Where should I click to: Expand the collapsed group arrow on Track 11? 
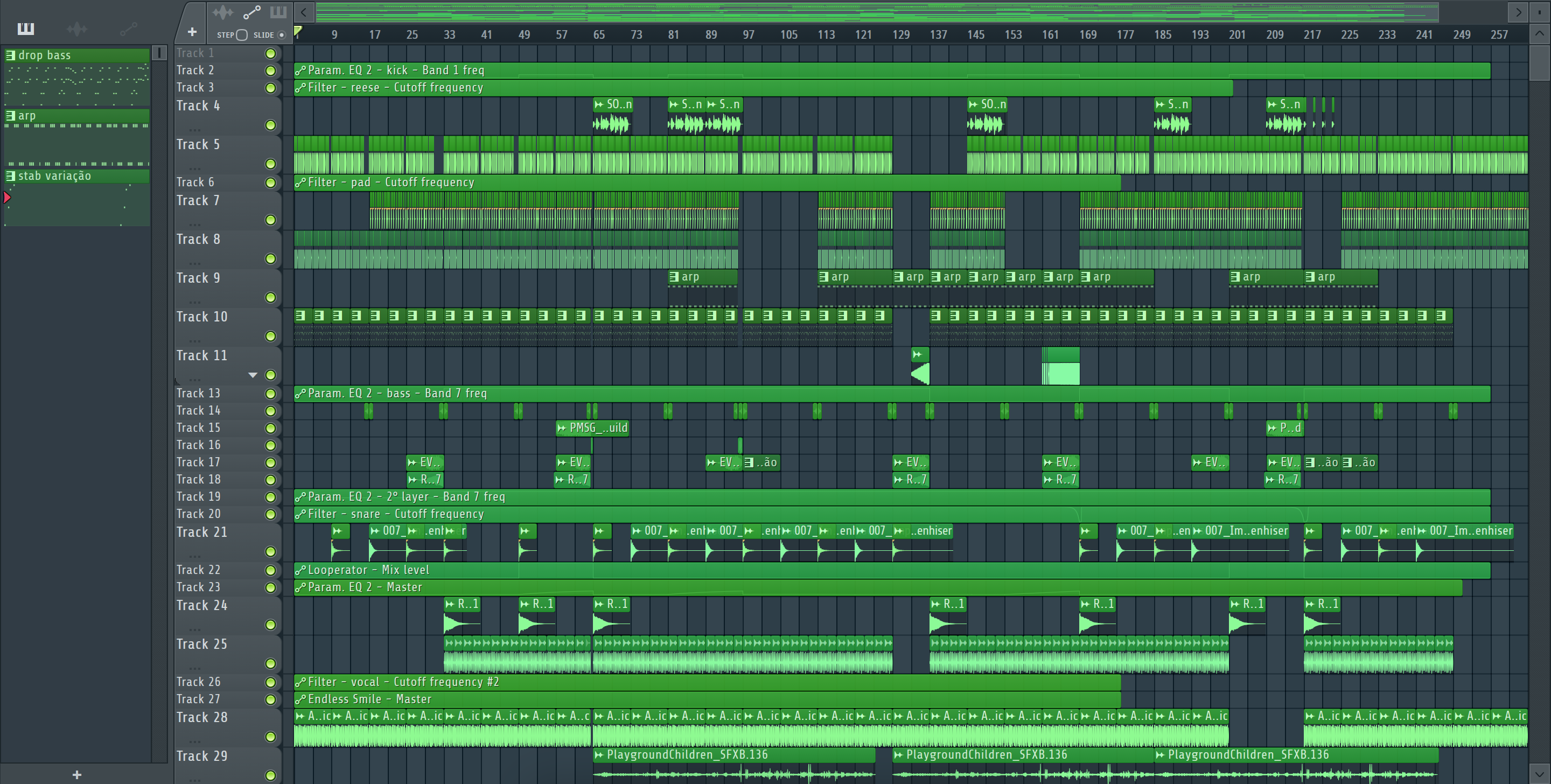pyautogui.click(x=253, y=375)
